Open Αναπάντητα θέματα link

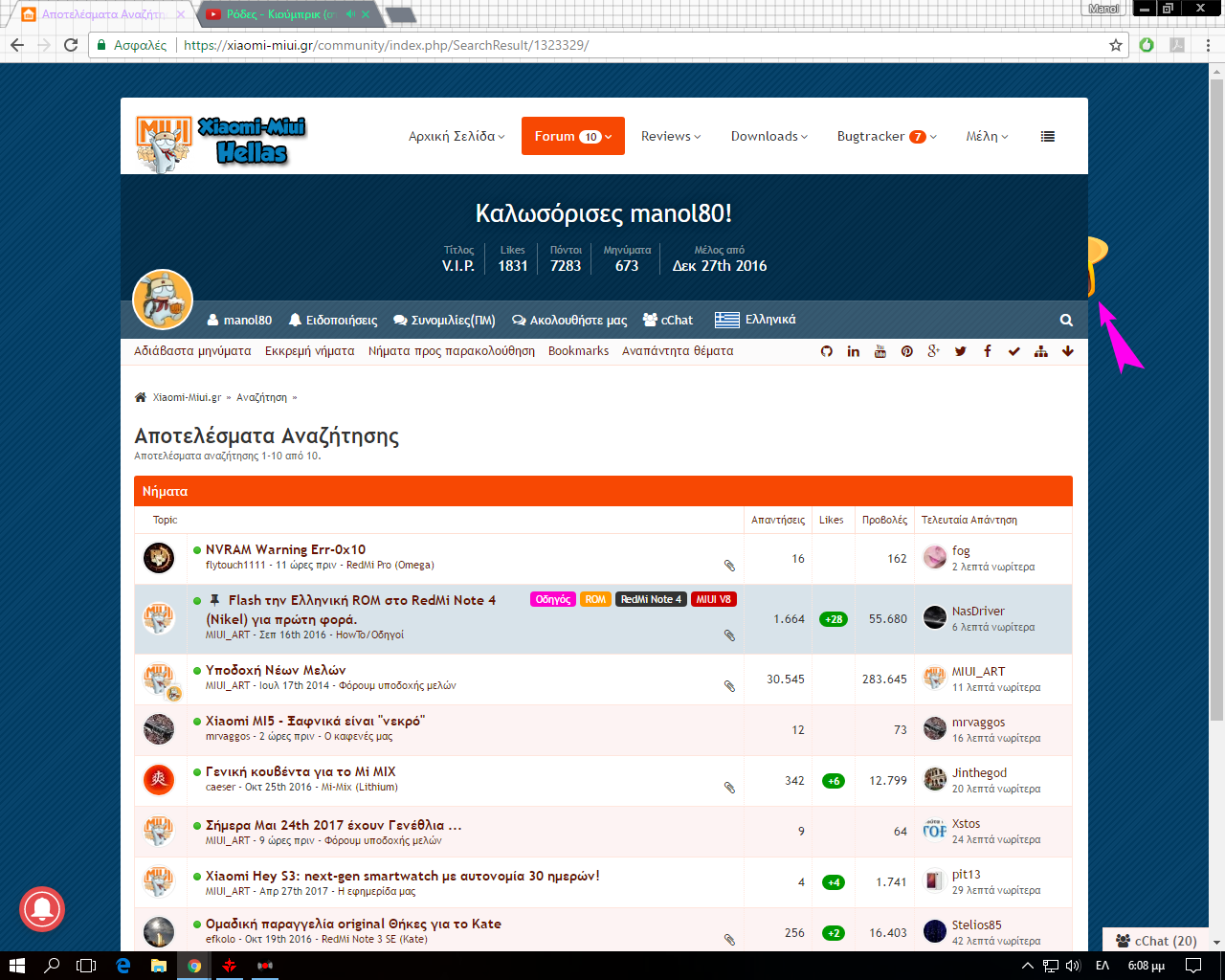tap(678, 351)
